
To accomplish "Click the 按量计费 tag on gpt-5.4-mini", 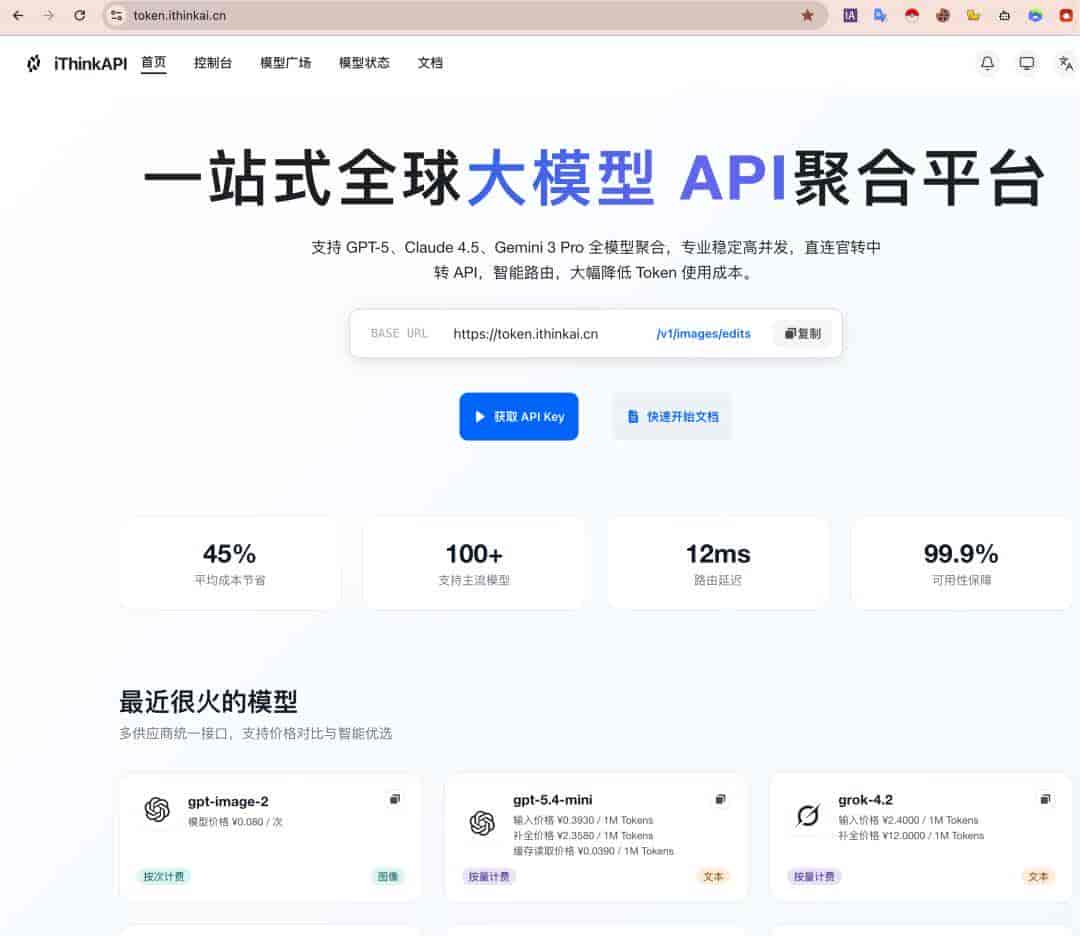I will click(x=488, y=877).
